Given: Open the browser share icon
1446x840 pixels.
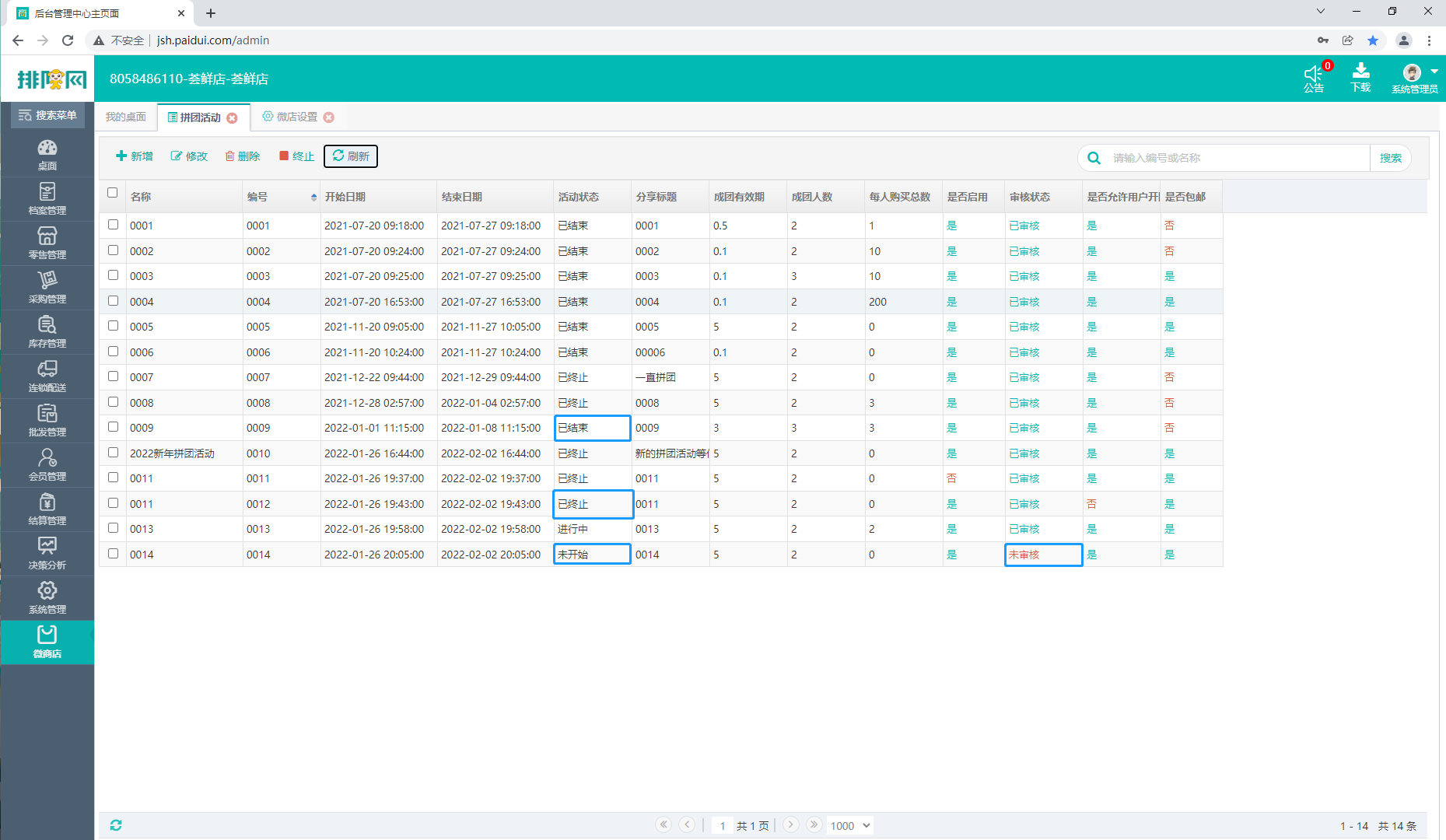Looking at the screenshot, I should 1348,40.
